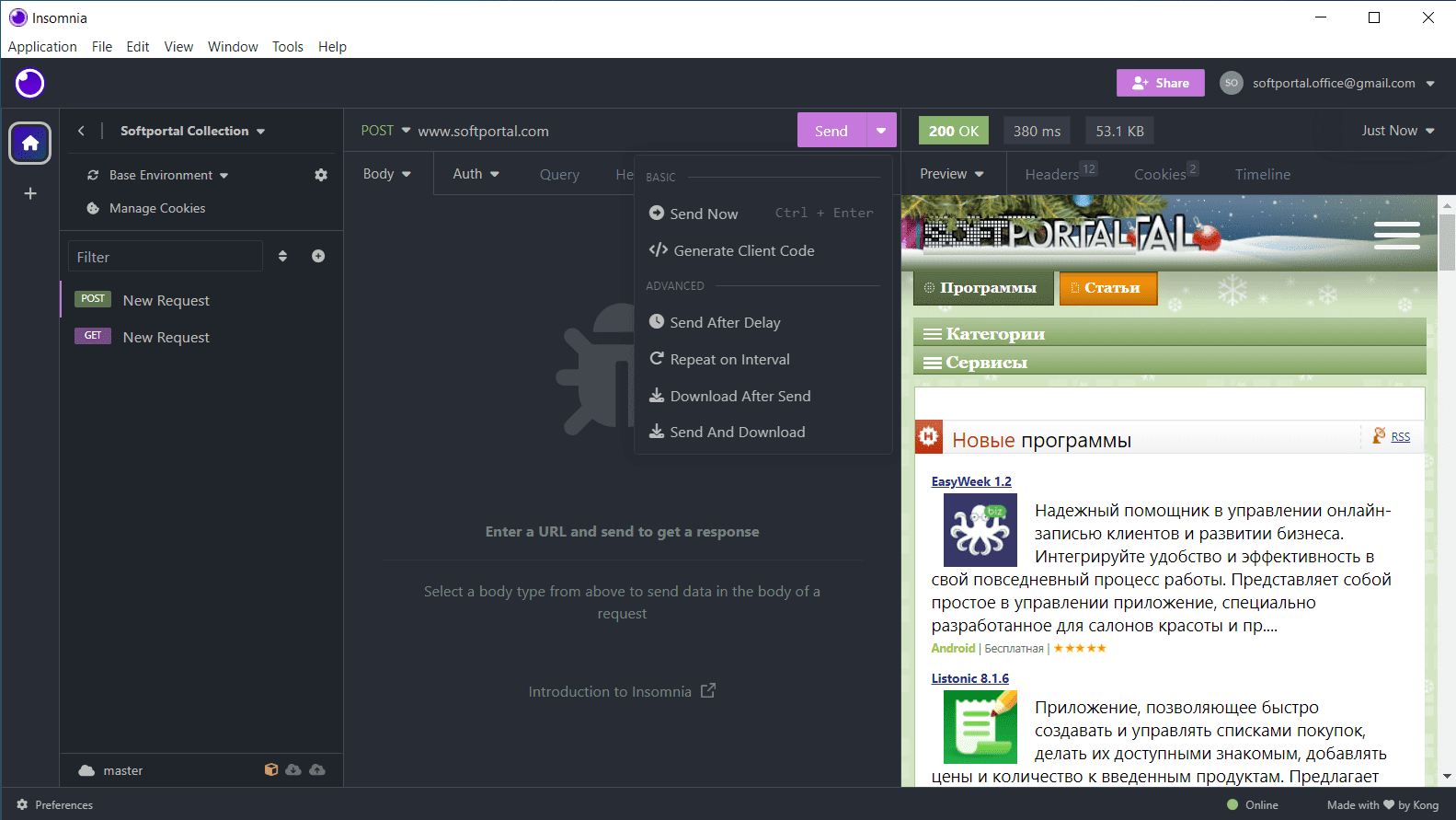Image resolution: width=1456 pixels, height=820 pixels.
Task: Open the Tools menu
Action: click(288, 47)
